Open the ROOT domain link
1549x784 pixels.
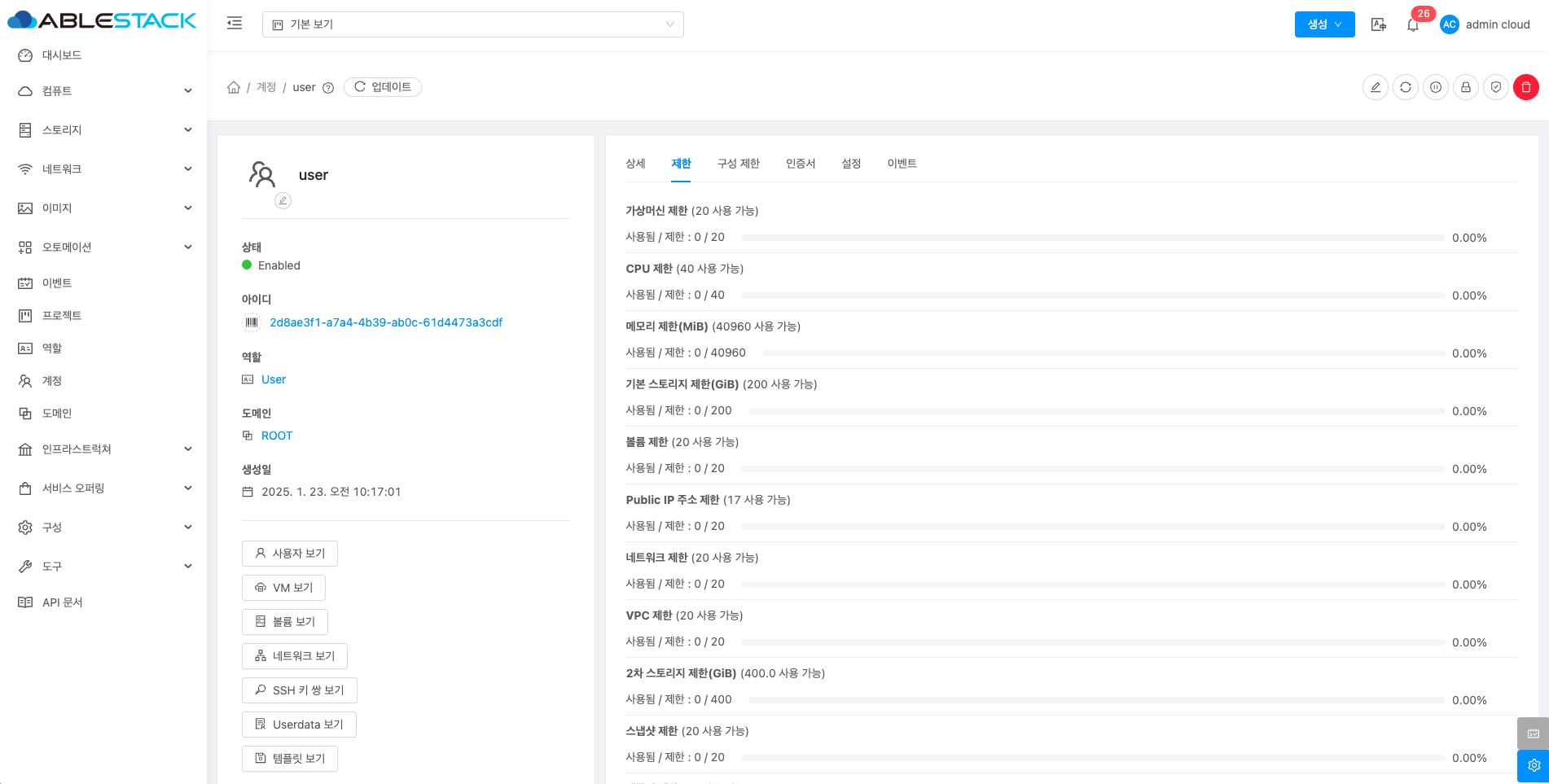pyautogui.click(x=276, y=436)
